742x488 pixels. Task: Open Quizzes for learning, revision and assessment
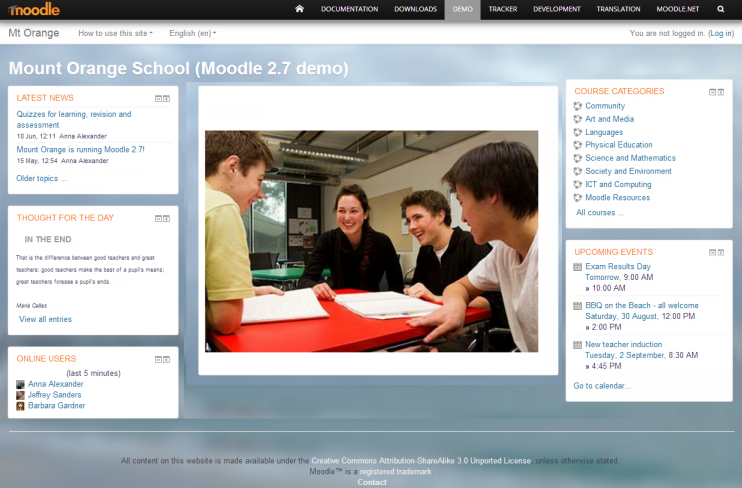click(74, 119)
